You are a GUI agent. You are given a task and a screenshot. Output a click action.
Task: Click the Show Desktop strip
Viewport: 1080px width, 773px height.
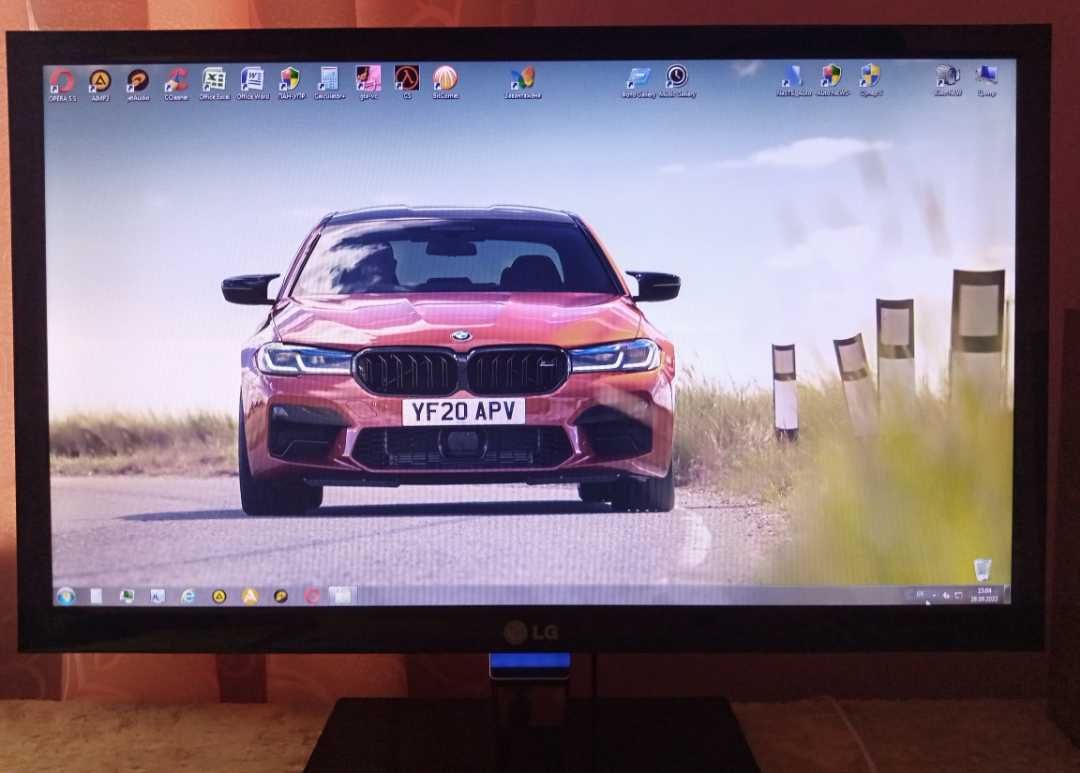(x=1007, y=595)
